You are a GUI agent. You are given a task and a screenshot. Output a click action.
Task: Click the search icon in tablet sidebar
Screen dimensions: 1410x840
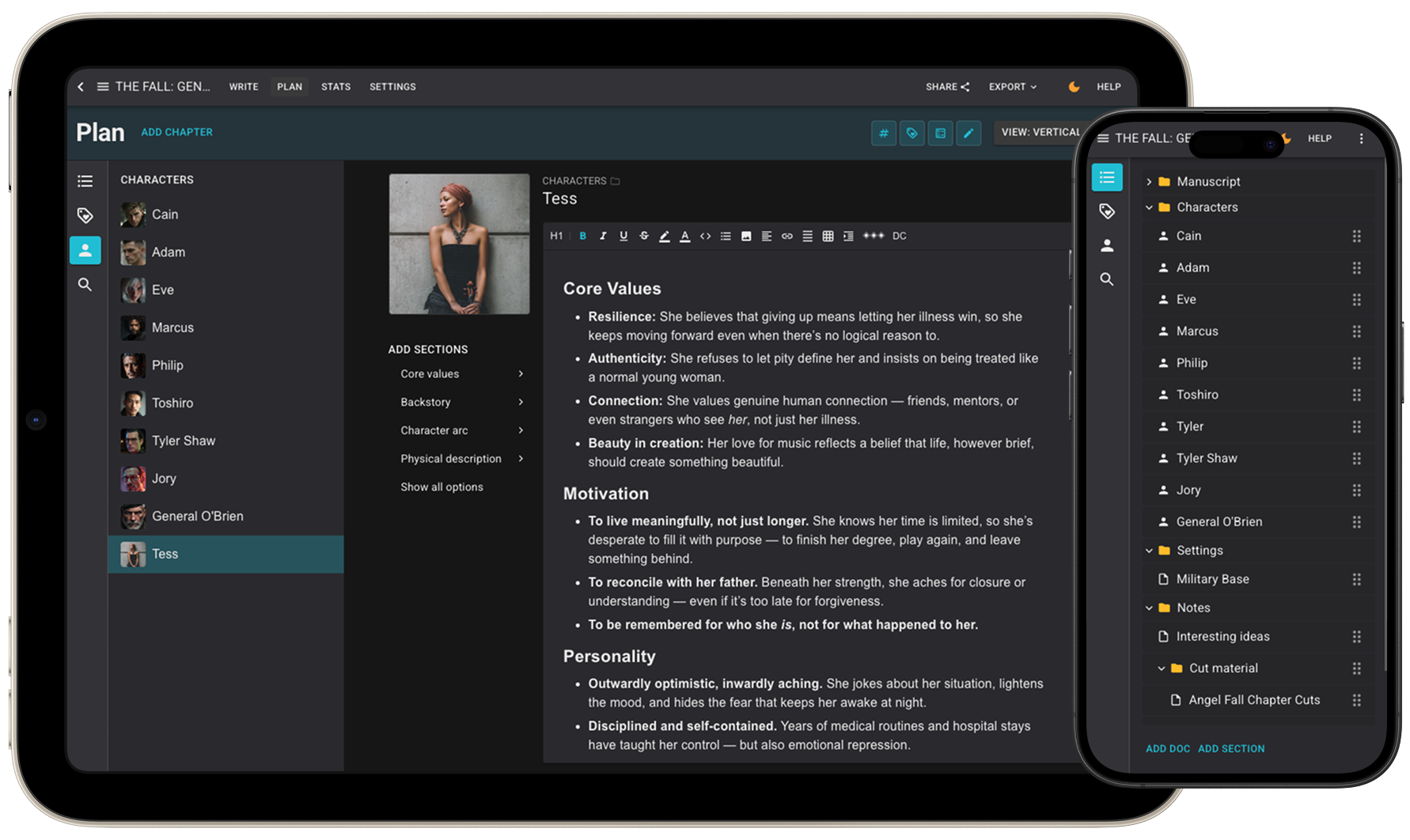pos(85,285)
